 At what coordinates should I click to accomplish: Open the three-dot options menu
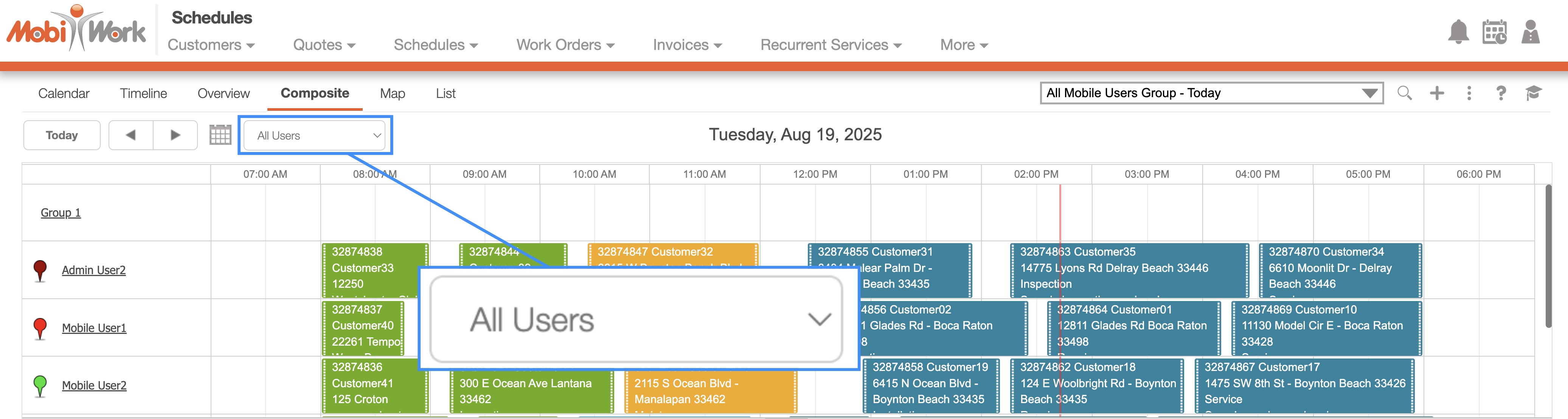(x=1469, y=93)
